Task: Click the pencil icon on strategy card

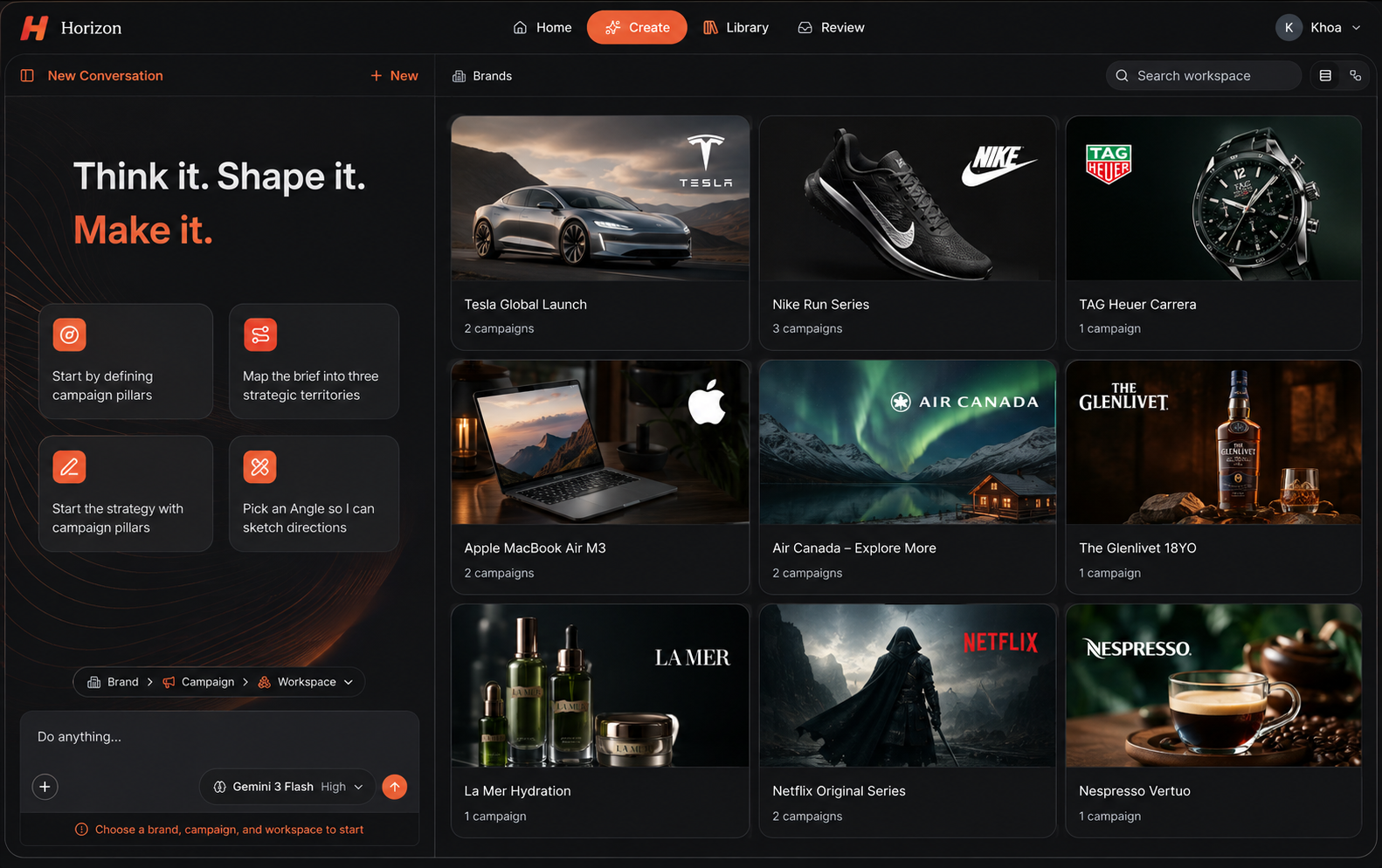Action: click(69, 466)
